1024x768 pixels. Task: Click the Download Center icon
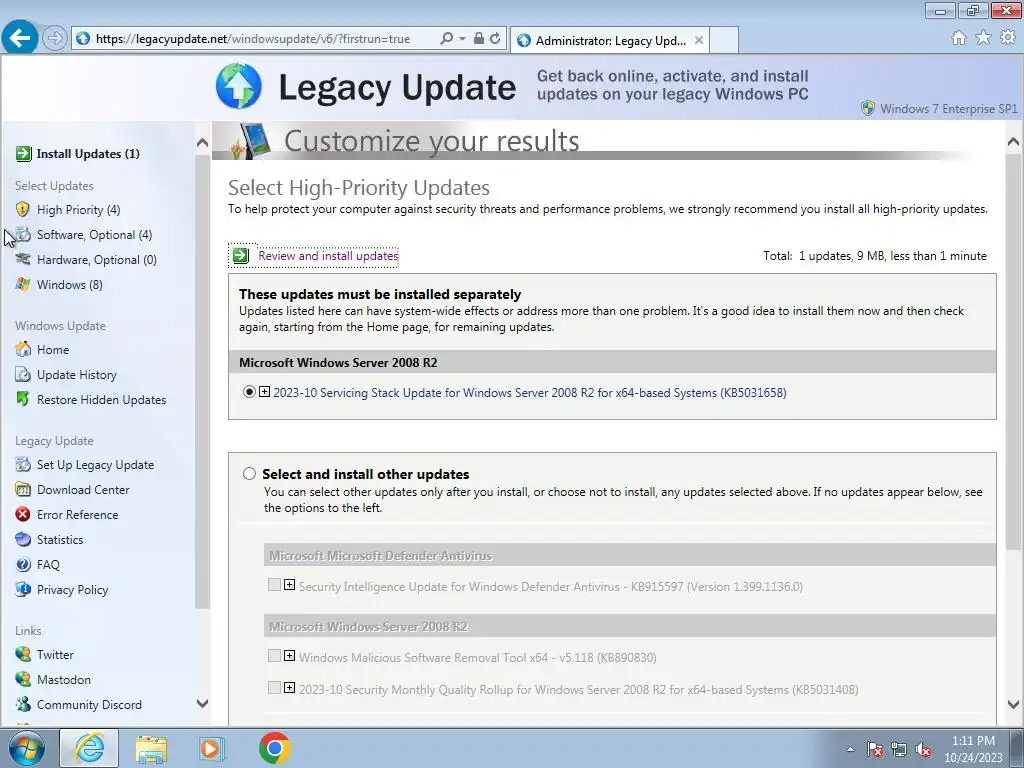[23, 489]
